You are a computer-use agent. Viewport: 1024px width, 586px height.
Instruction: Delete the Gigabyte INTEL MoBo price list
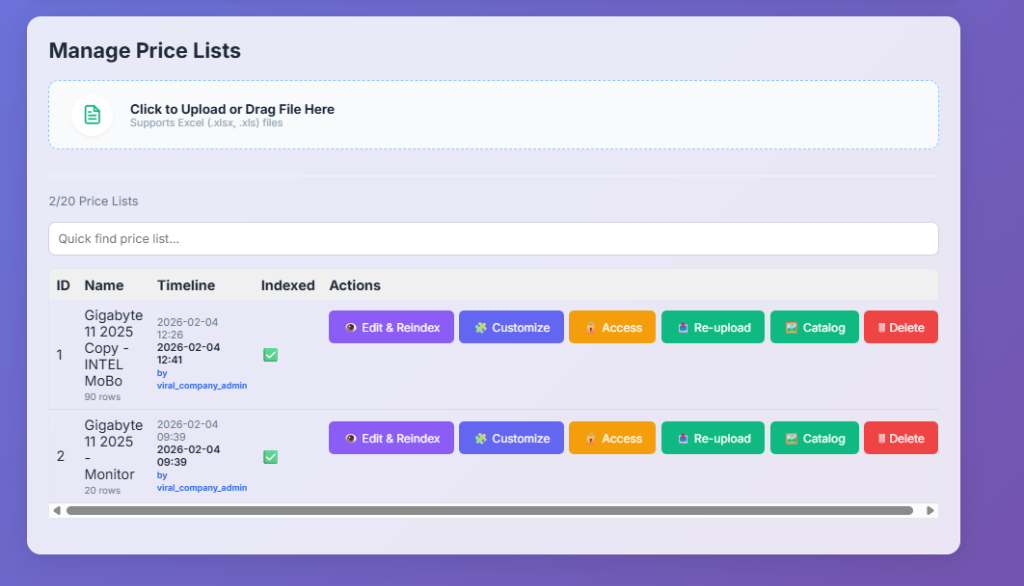900,327
